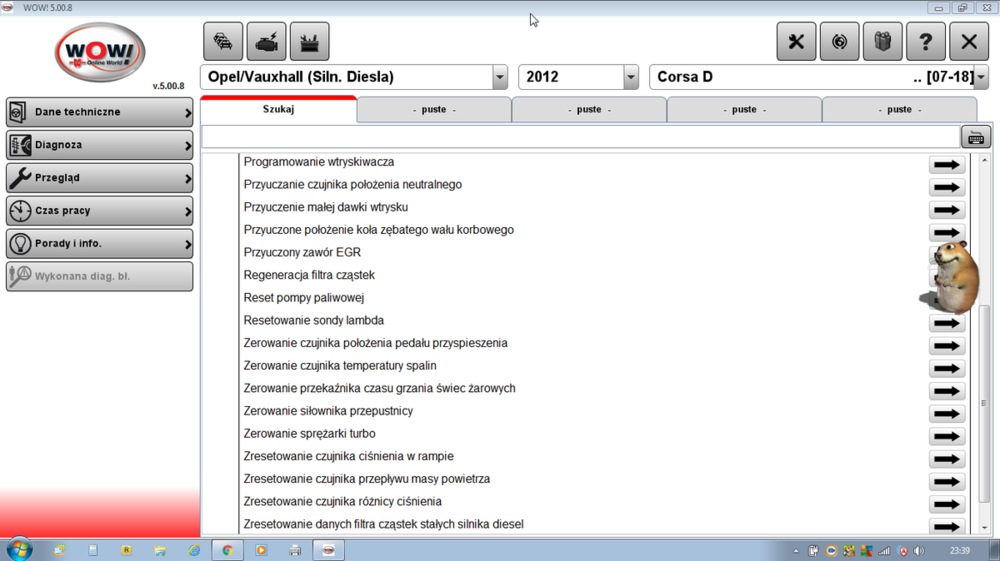This screenshot has height=561, width=1000.
Task: Open the vehicle selection cars icon
Action: click(x=223, y=42)
